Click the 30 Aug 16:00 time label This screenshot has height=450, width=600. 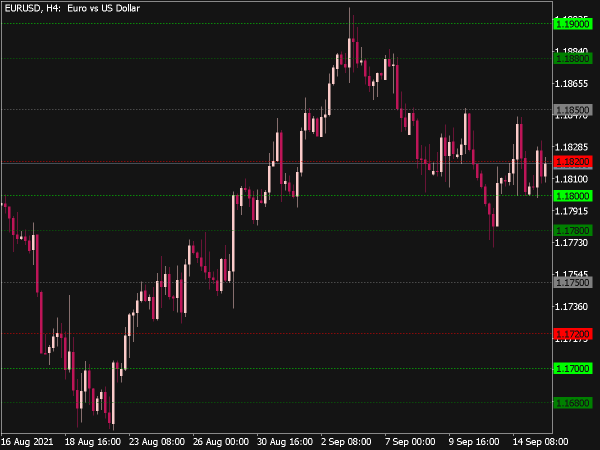[285, 442]
